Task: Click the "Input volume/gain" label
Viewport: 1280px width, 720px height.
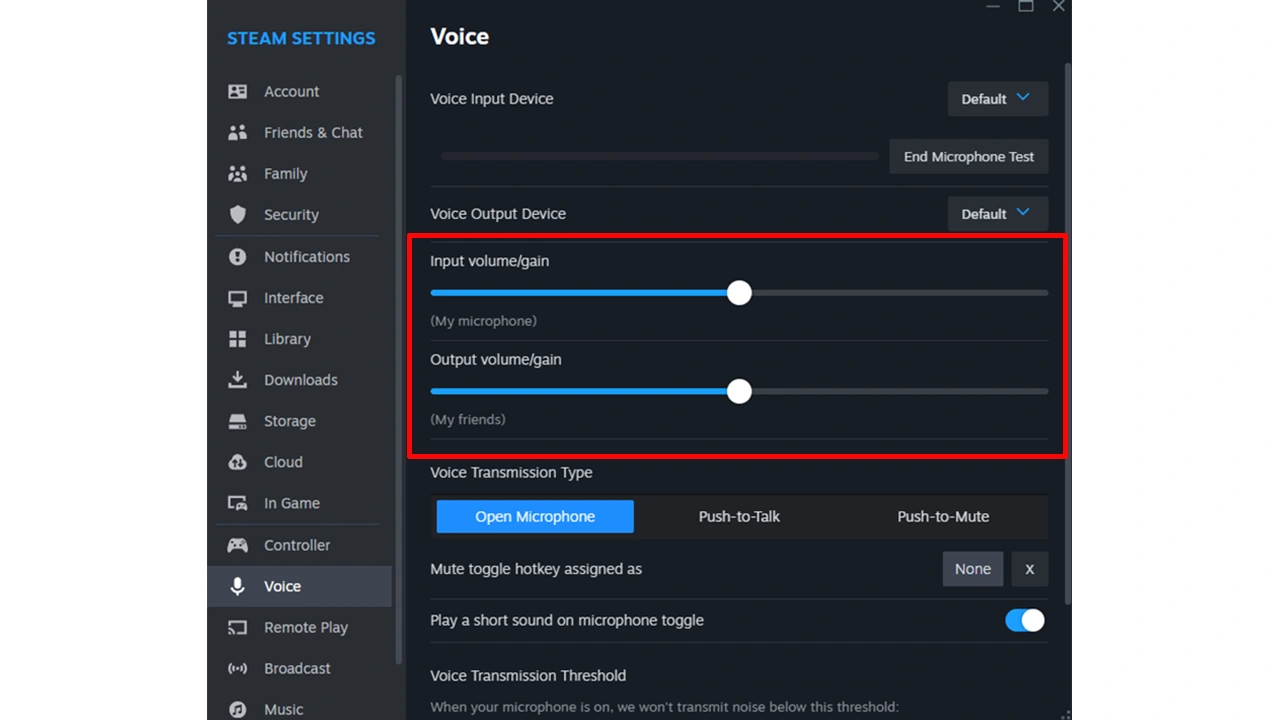Action: pyautogui.click(x=489, y=261)
